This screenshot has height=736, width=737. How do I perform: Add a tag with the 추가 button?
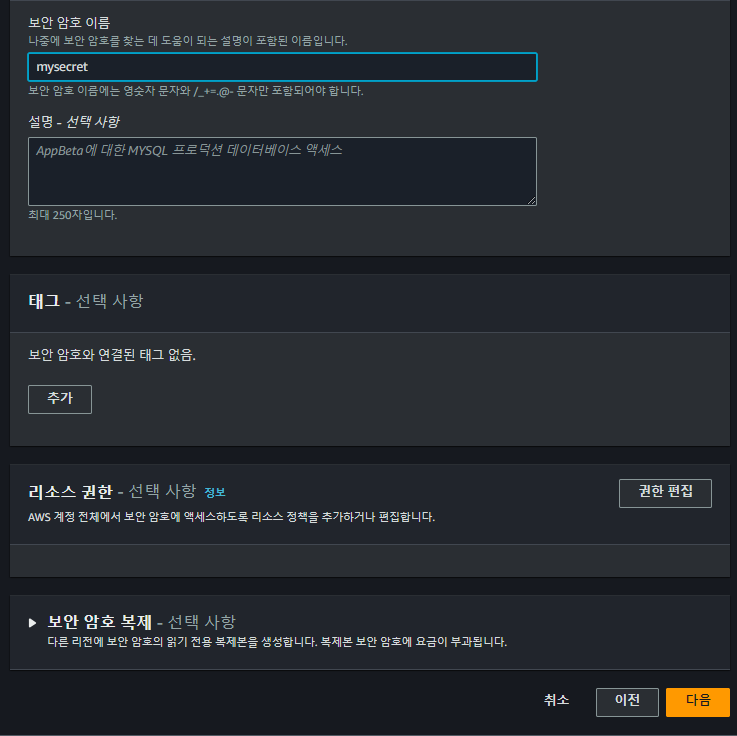coord(60,399)
